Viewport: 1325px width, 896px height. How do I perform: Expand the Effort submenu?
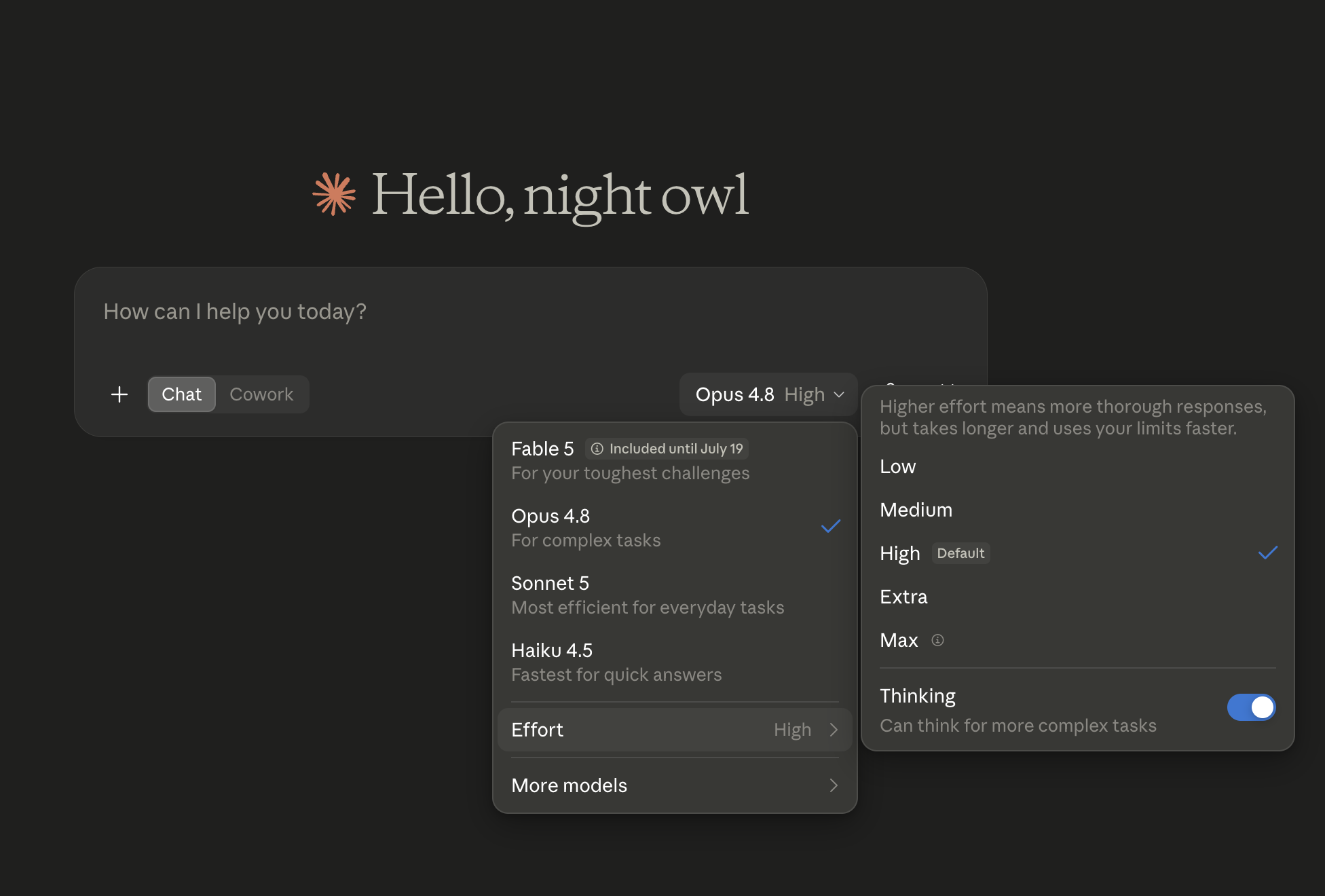click(675, 730)
